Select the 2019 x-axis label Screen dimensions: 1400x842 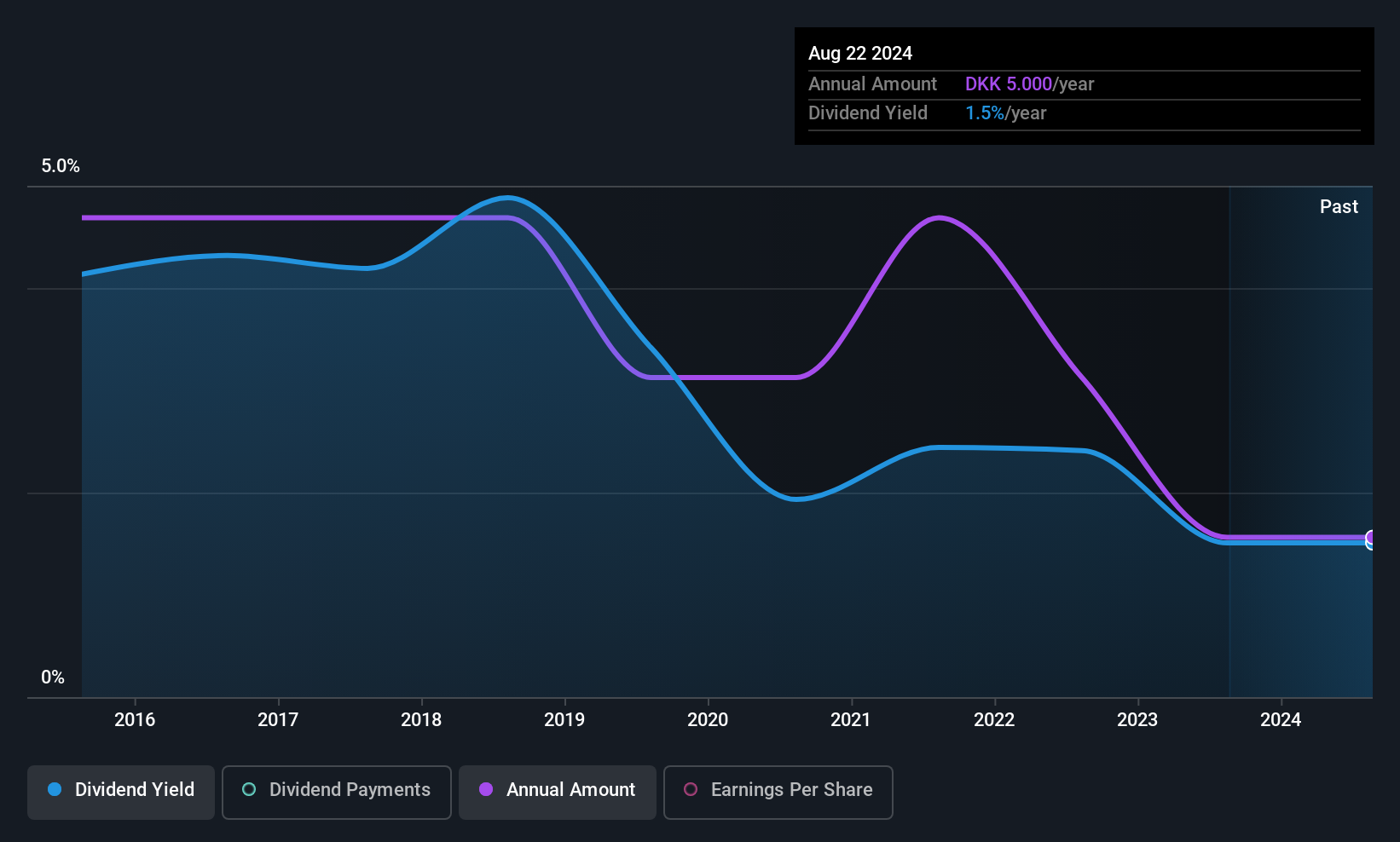click(564, 719)
